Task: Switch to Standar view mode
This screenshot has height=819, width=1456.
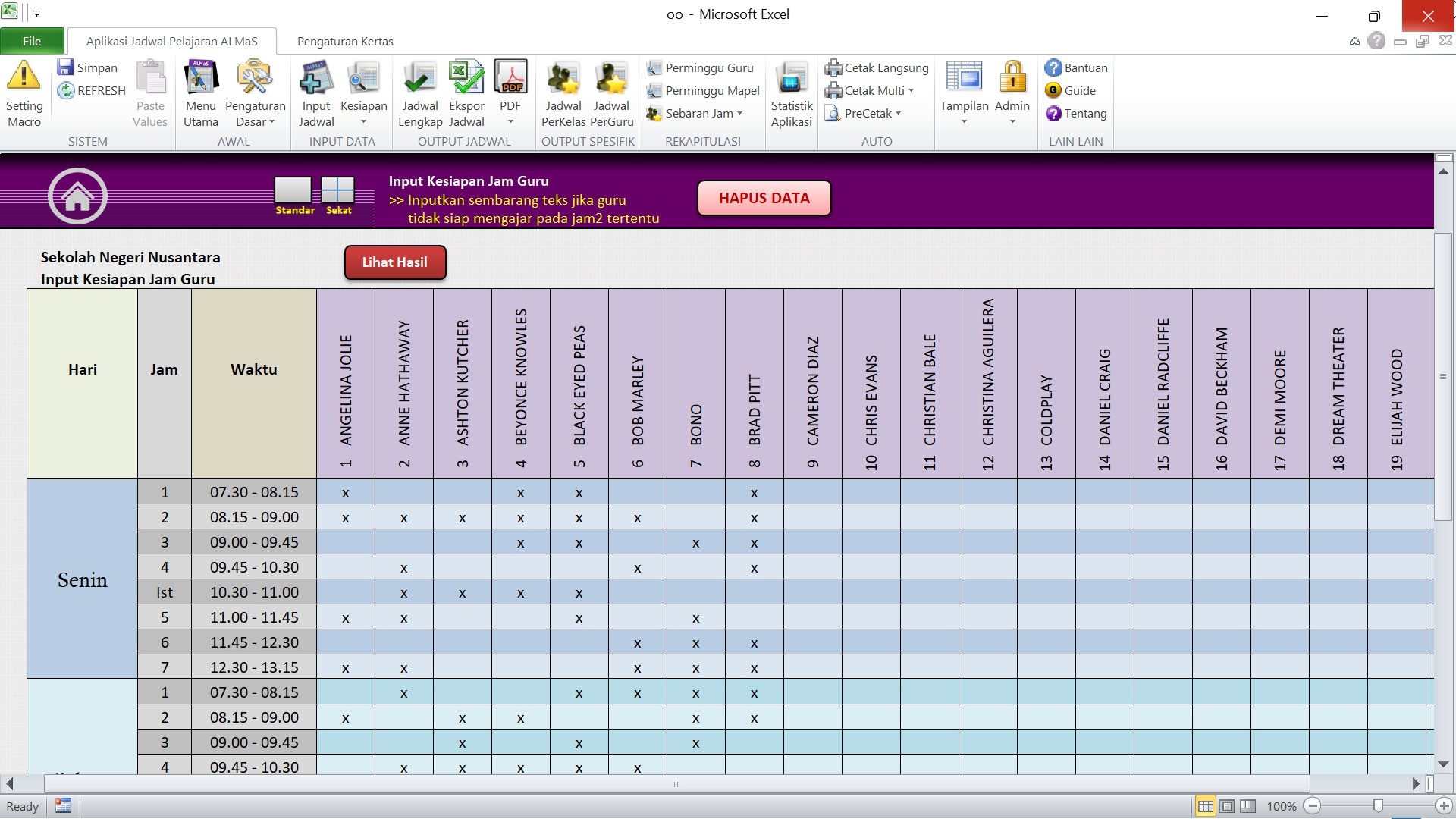Action: click(293, 190)
